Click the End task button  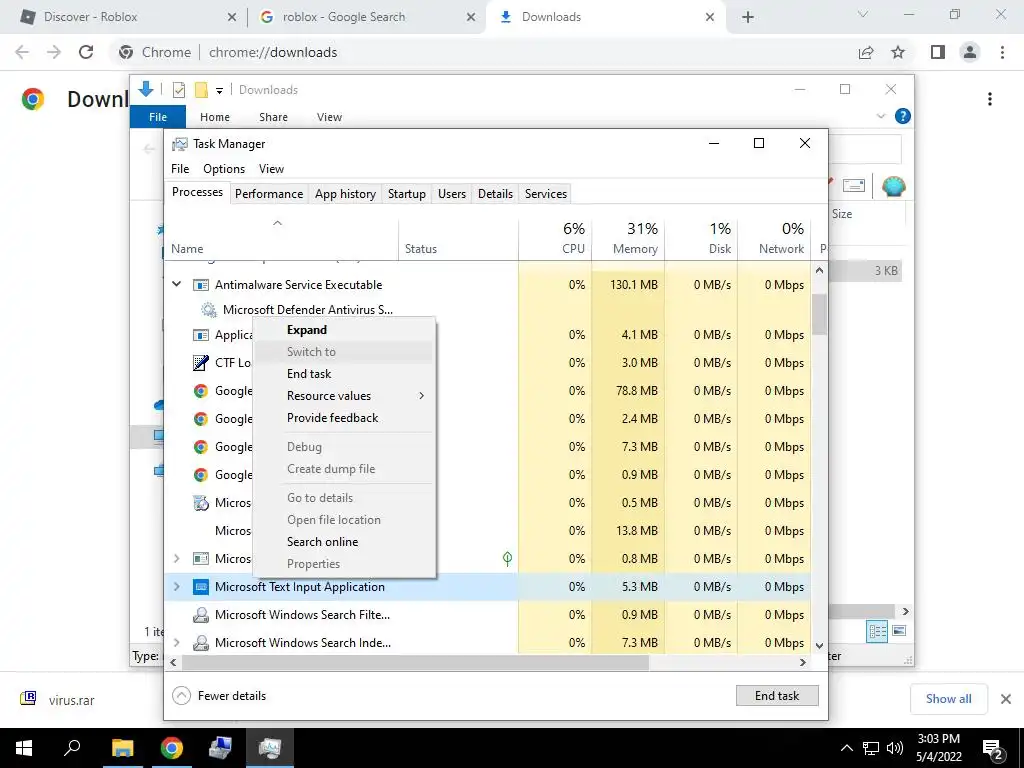(x=776, y=696)
